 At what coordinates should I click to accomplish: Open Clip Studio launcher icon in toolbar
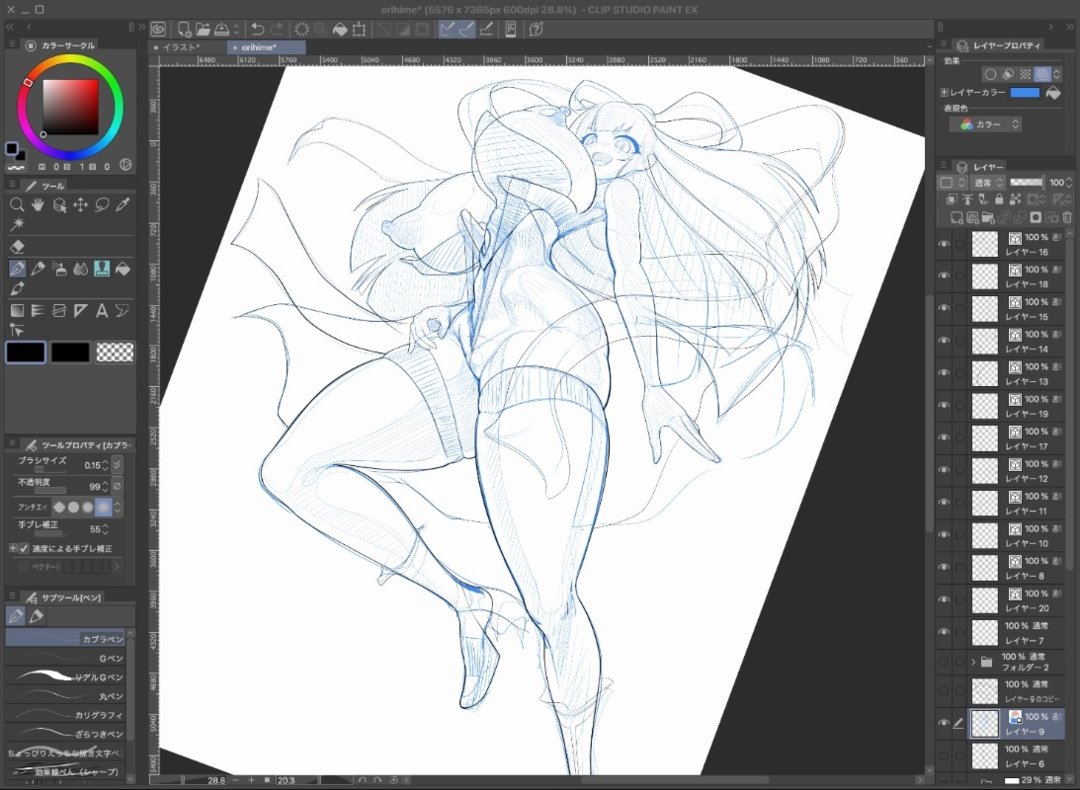158,29
